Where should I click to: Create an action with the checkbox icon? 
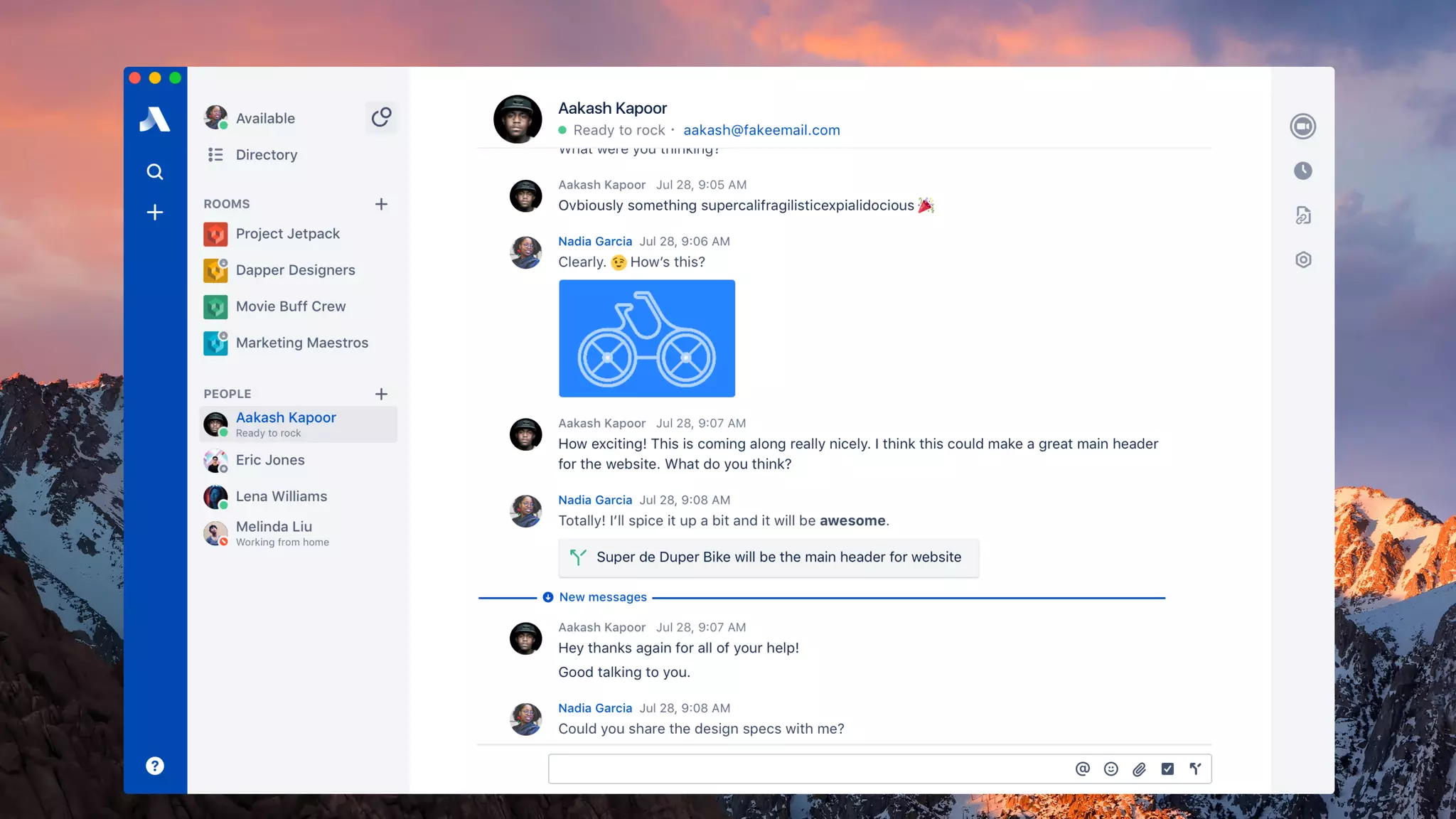pyautogui.click(x=1167, y=769)
